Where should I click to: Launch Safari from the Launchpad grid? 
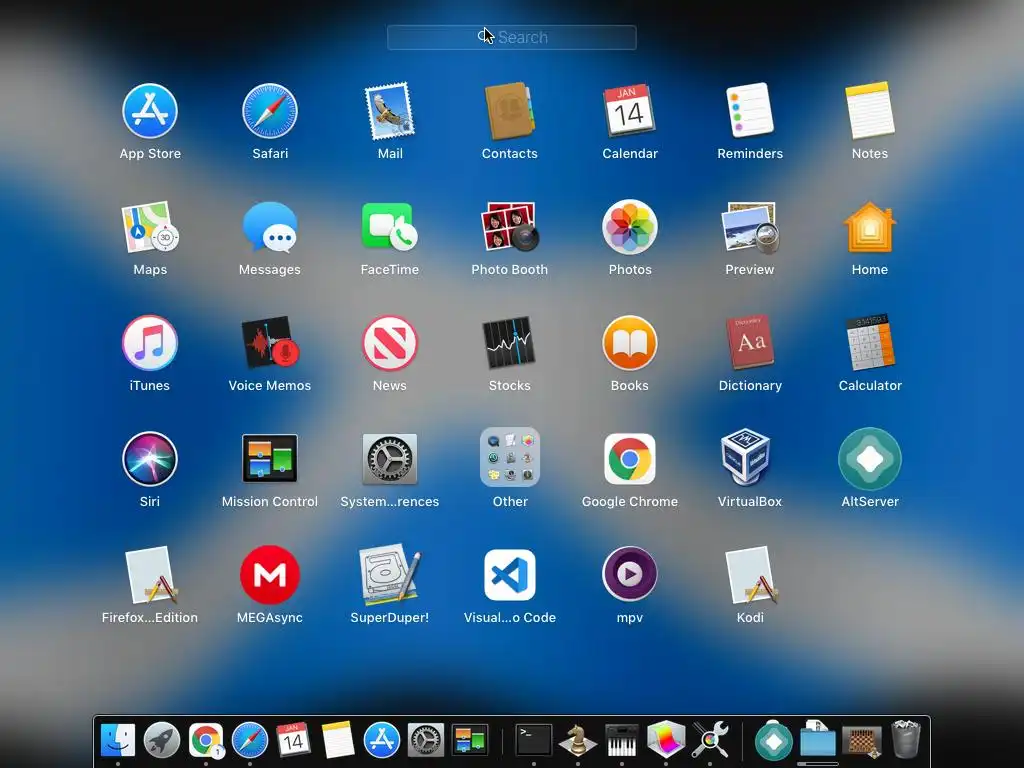pyautogui.click(x=270, y=111)
